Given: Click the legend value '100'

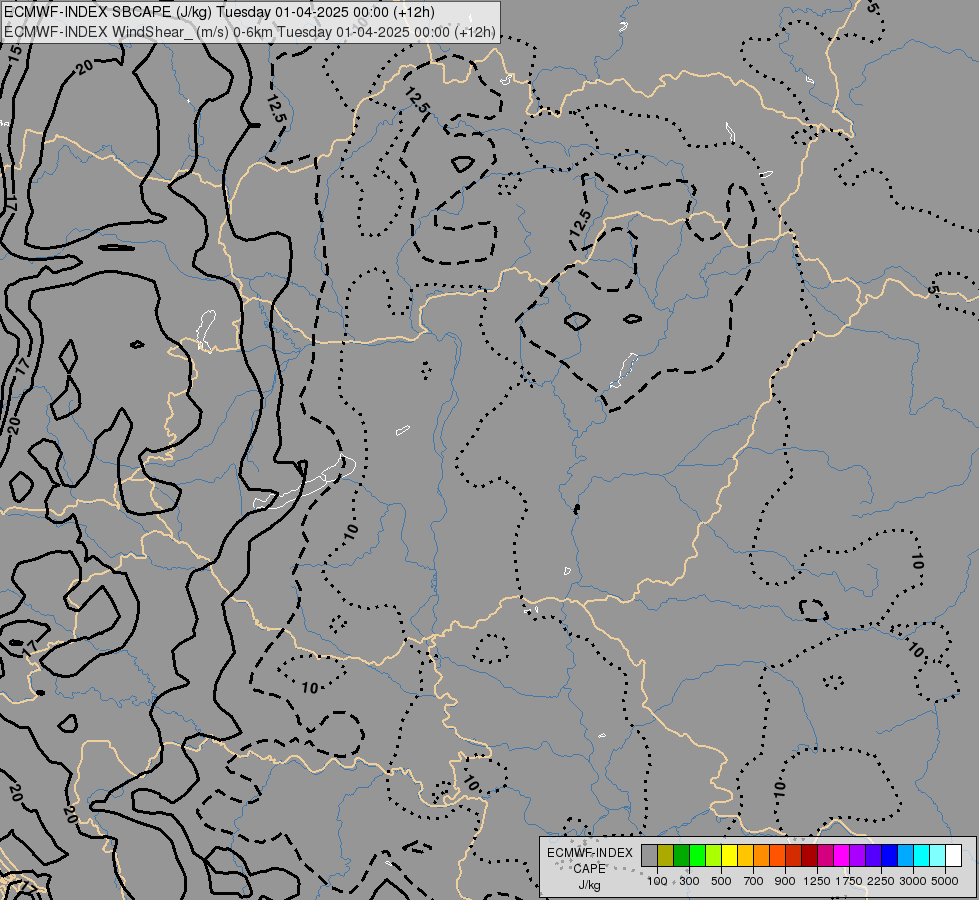Looking at the screenshot, I should click(x=657, y=881).
